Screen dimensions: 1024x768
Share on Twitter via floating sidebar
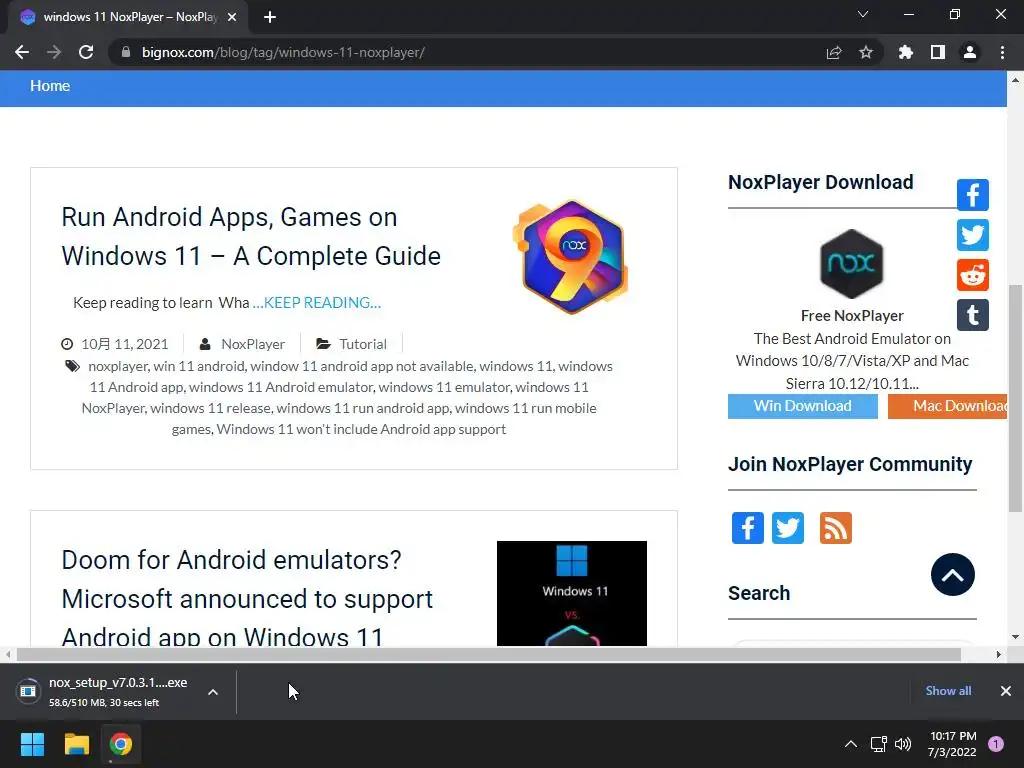coord(972,235)
